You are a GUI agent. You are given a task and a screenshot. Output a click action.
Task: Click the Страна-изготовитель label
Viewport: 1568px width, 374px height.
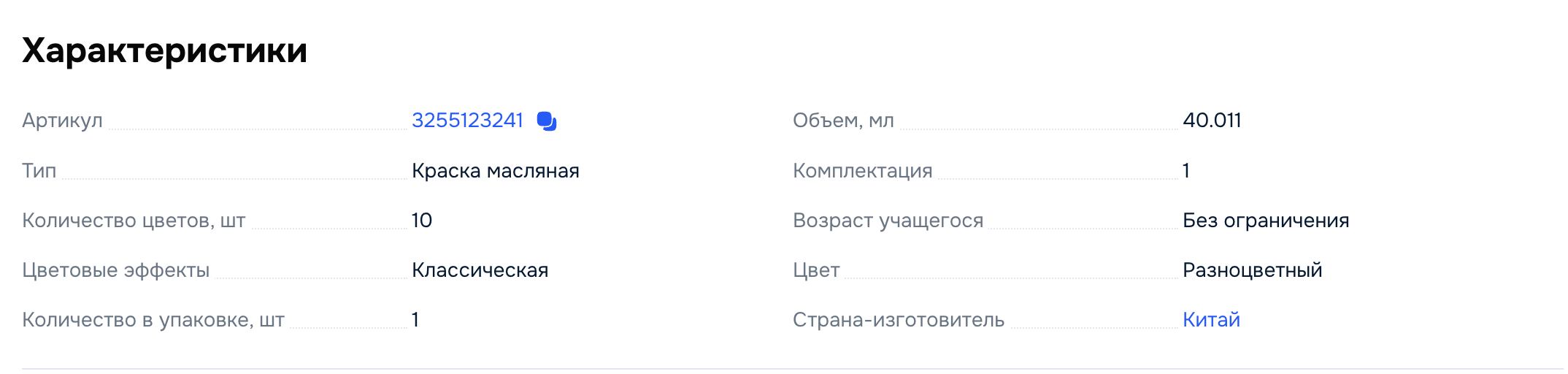899,320
